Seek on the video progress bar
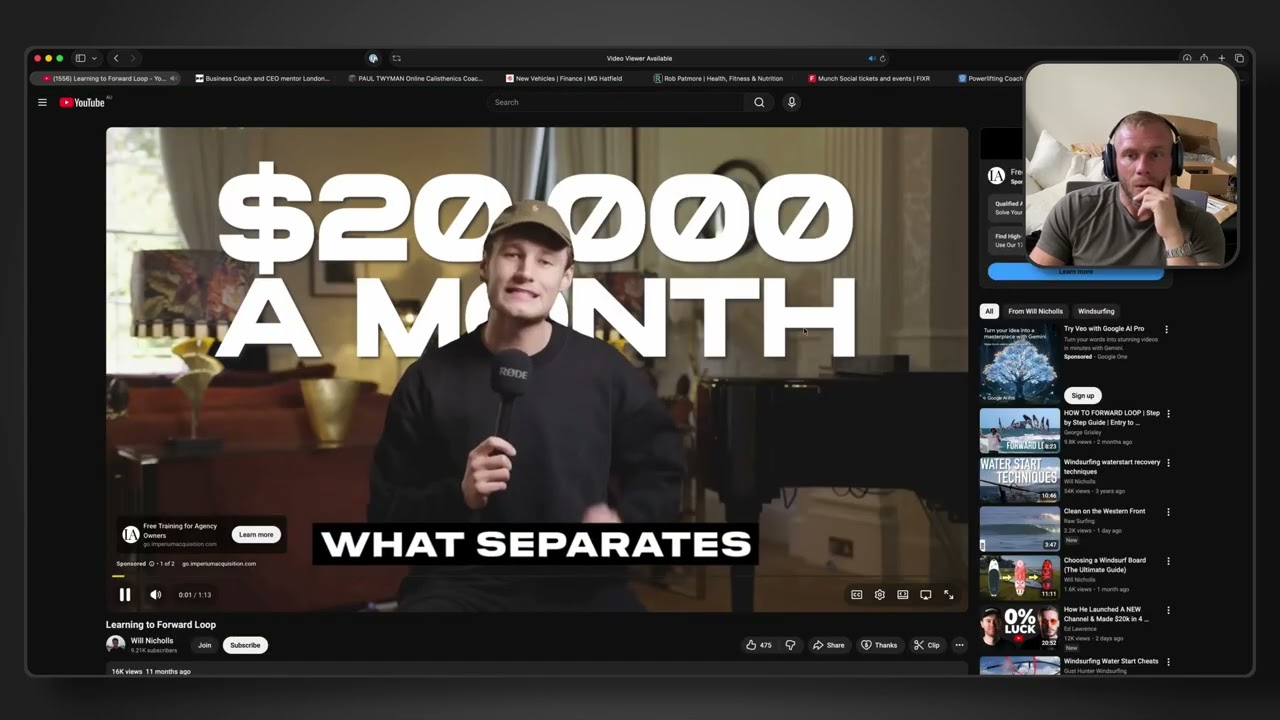 [x=536, y=577]
